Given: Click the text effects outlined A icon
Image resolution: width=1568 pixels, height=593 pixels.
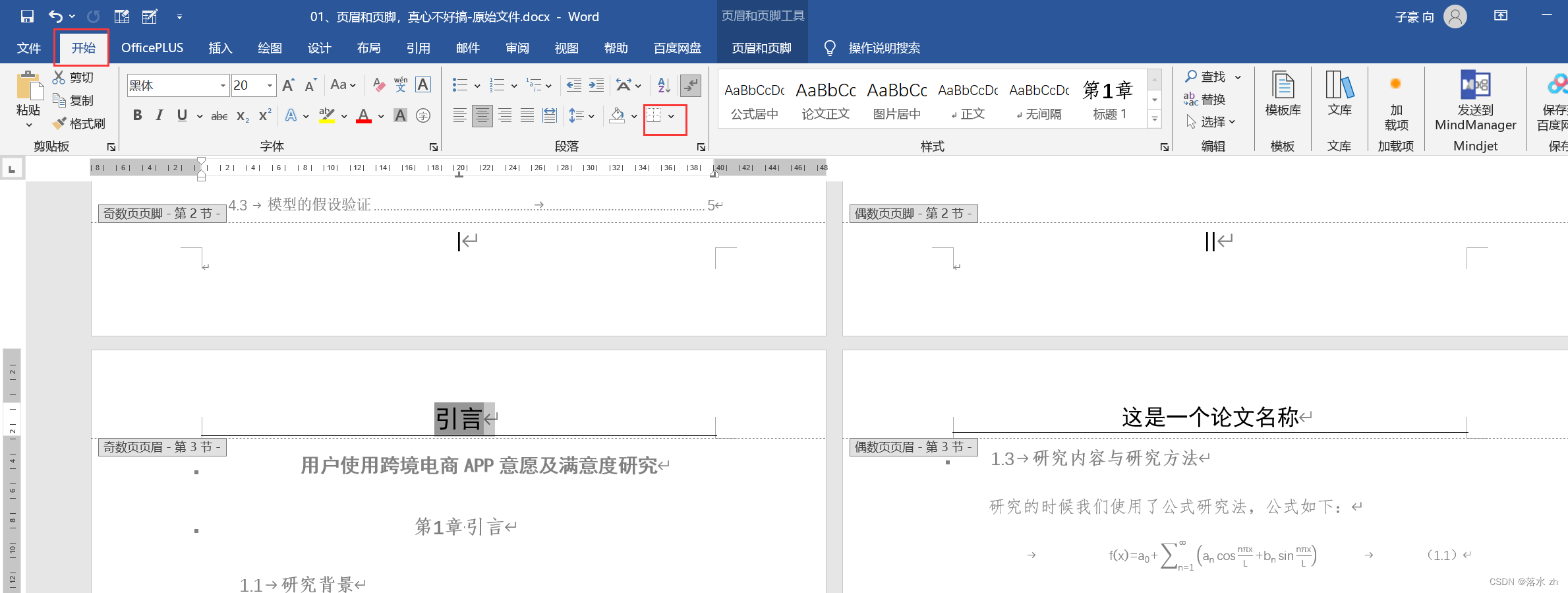Looking at the screenshot, I should (291, 115).
